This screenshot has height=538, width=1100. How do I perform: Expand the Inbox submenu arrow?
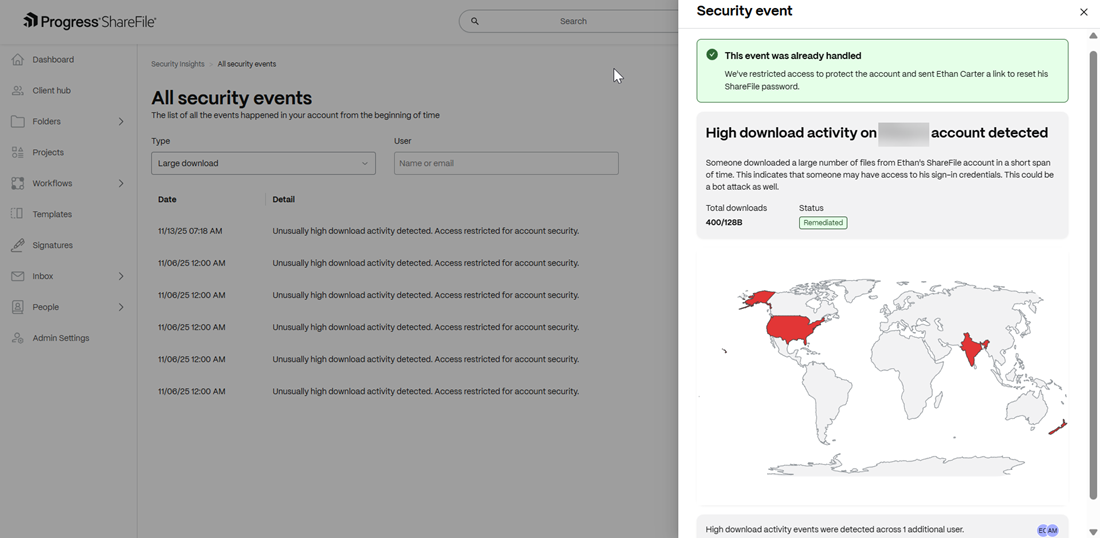point(121,276)
